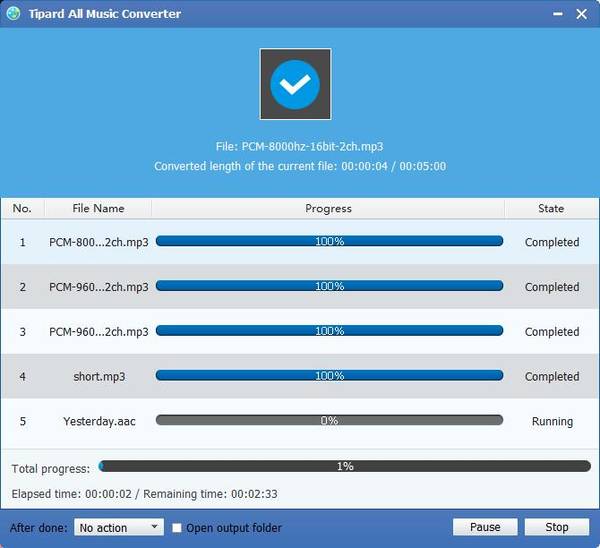Click the Completed state in row 2
This screenshot has width=600, height=548.
[552, 287]
